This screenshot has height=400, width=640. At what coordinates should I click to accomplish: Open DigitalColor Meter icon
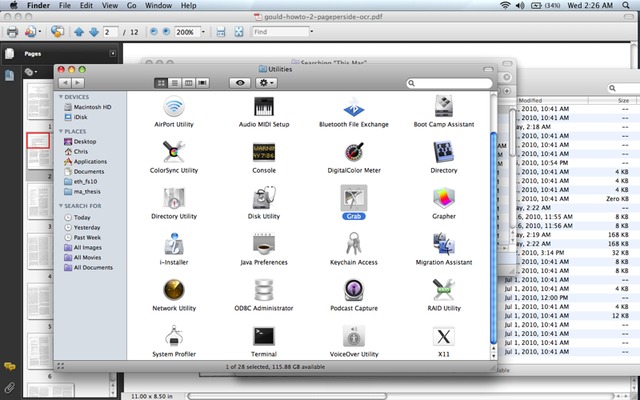[353, 152]
